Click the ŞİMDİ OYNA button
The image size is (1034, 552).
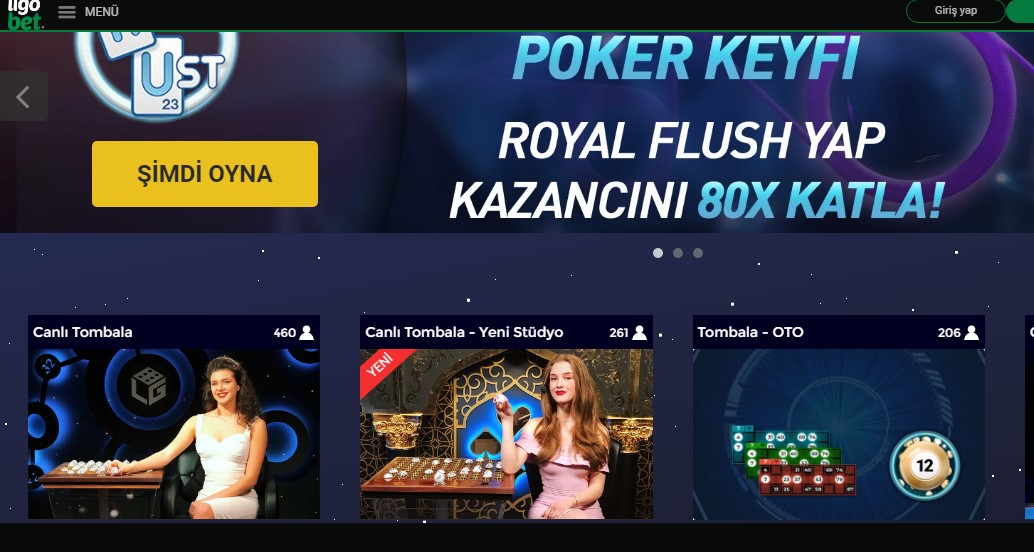click(x=204, y=174)
